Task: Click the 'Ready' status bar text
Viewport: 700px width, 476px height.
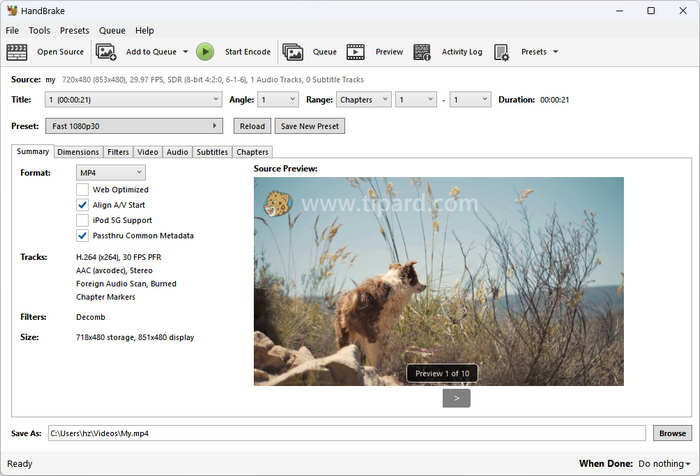Action: tap(20, 464)
